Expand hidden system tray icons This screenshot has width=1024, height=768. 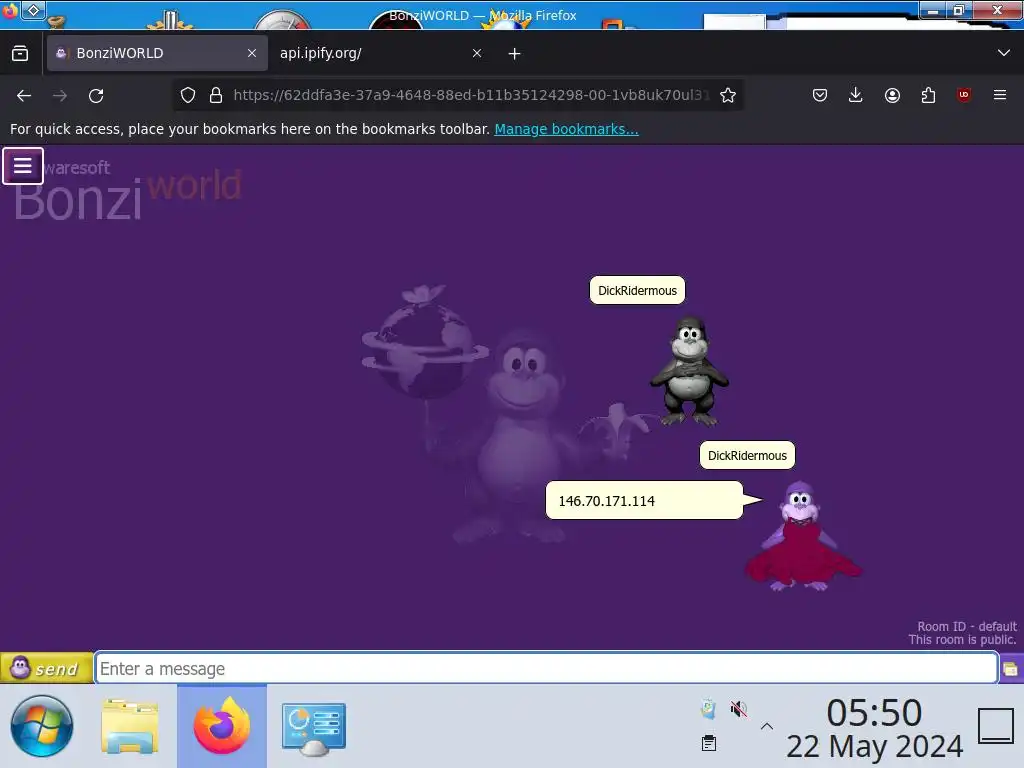[767, 726]
